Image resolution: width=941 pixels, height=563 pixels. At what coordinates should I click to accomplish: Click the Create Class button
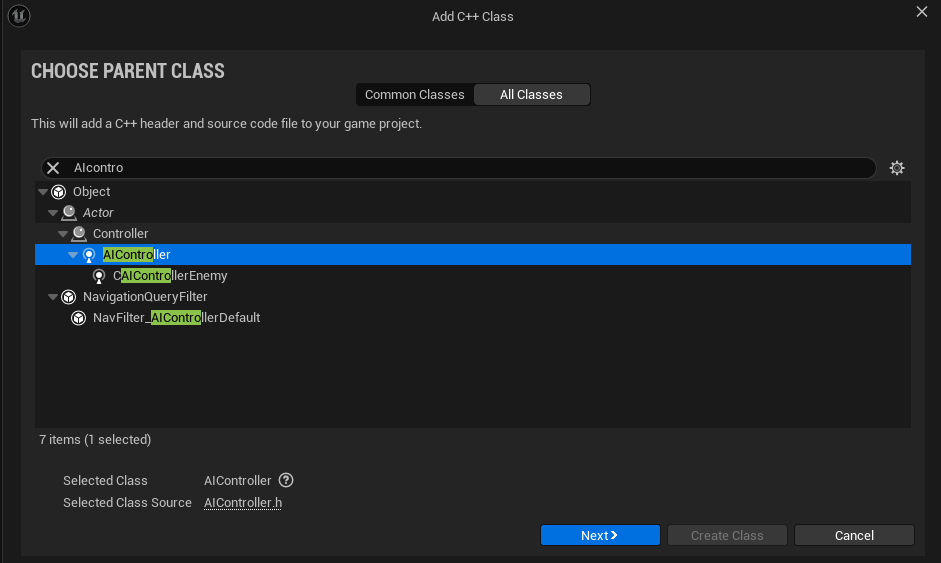point(727,535)
